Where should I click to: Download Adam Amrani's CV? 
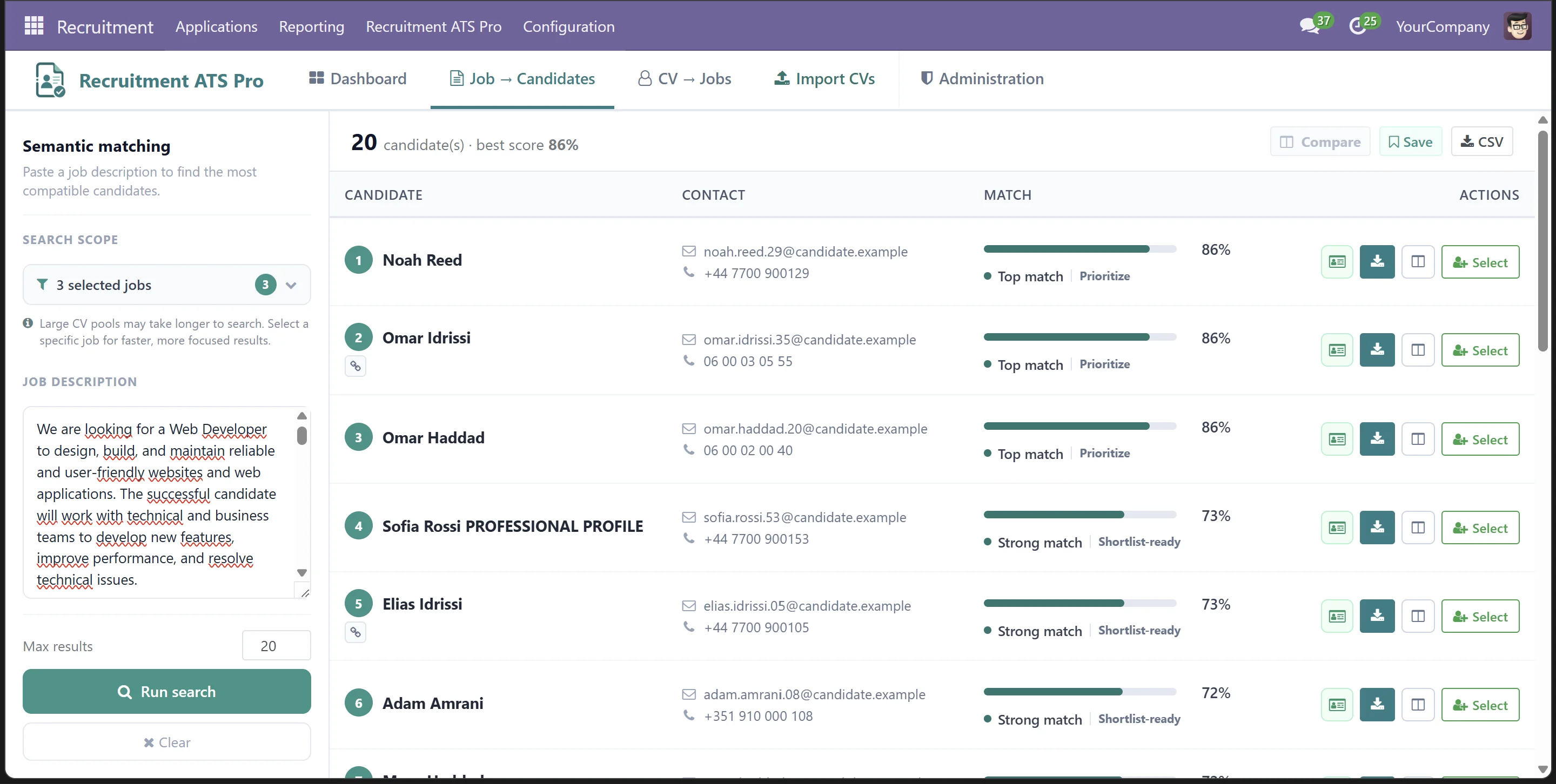tap(1377, 704)
